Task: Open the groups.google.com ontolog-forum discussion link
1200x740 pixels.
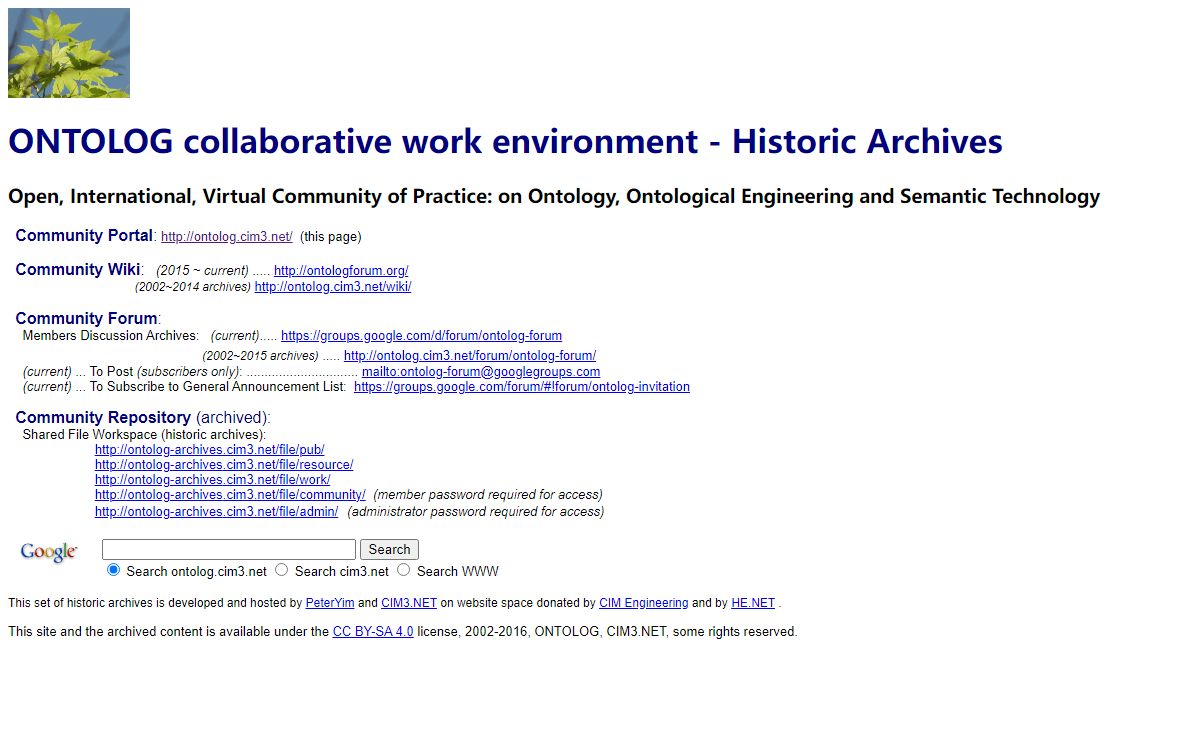Action: (421, 336)
